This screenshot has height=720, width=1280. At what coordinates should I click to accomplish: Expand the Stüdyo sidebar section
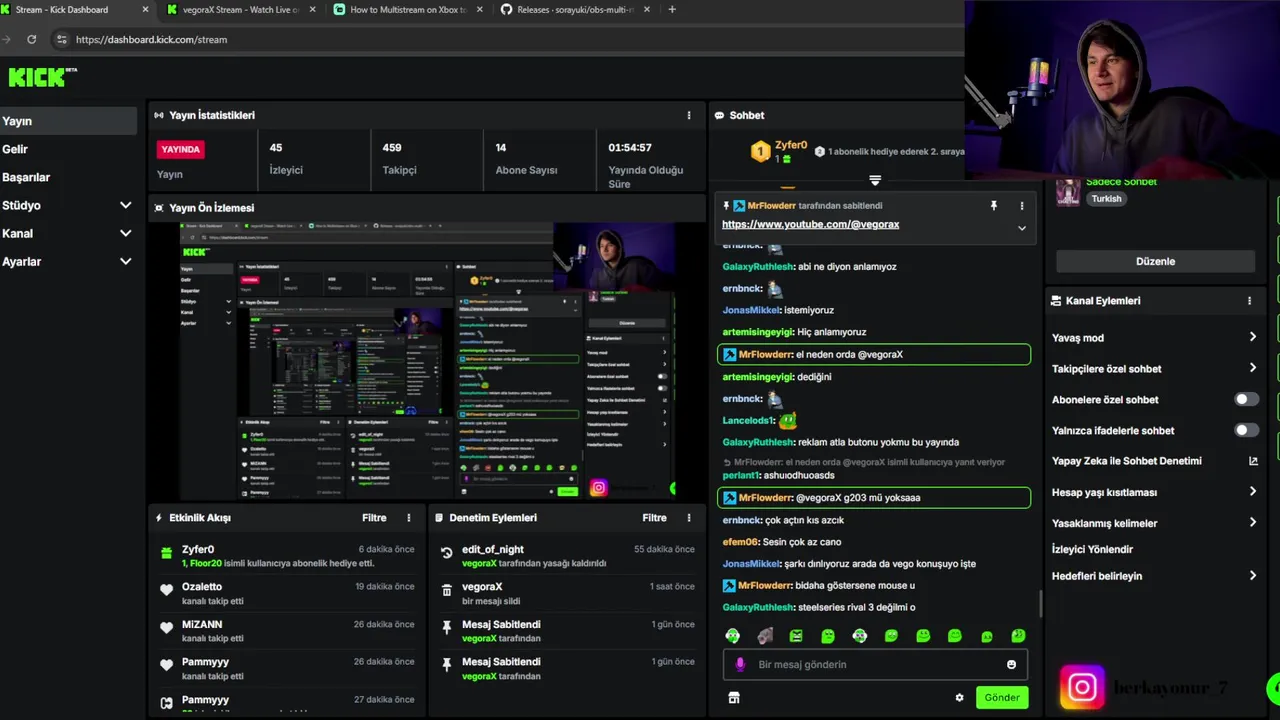tap(125, 205)
